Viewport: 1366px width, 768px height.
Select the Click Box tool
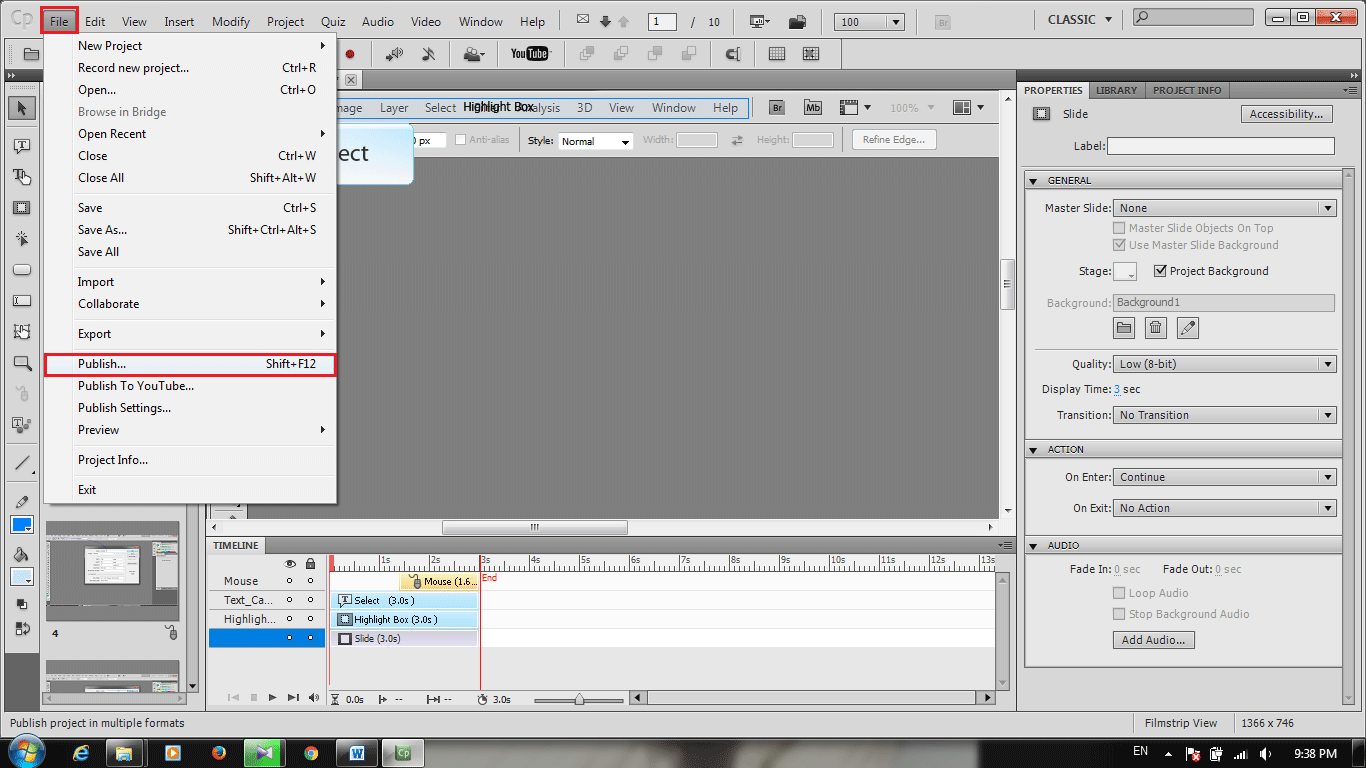tap(22, 239)
